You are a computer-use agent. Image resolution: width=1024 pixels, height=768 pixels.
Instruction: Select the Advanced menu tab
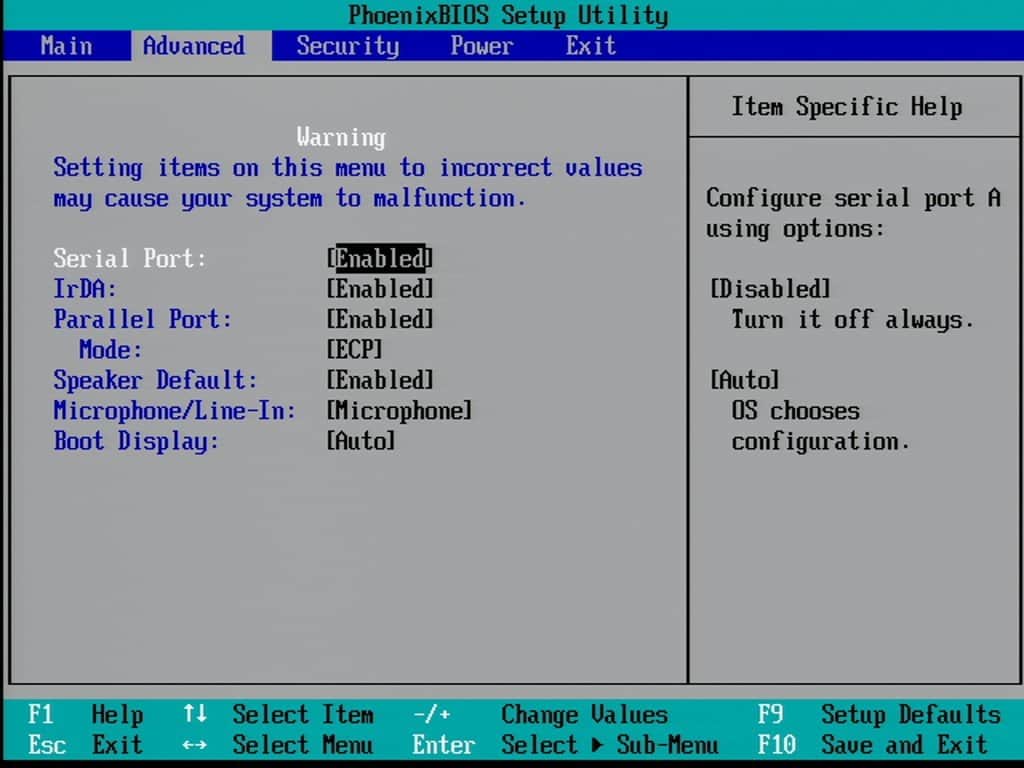(194, 46)
